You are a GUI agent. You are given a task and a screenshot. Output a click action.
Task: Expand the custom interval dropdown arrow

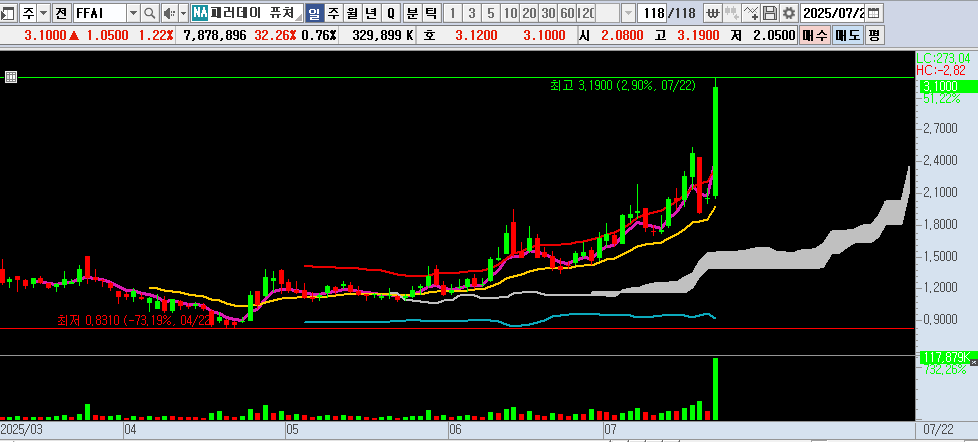point(628,12)
